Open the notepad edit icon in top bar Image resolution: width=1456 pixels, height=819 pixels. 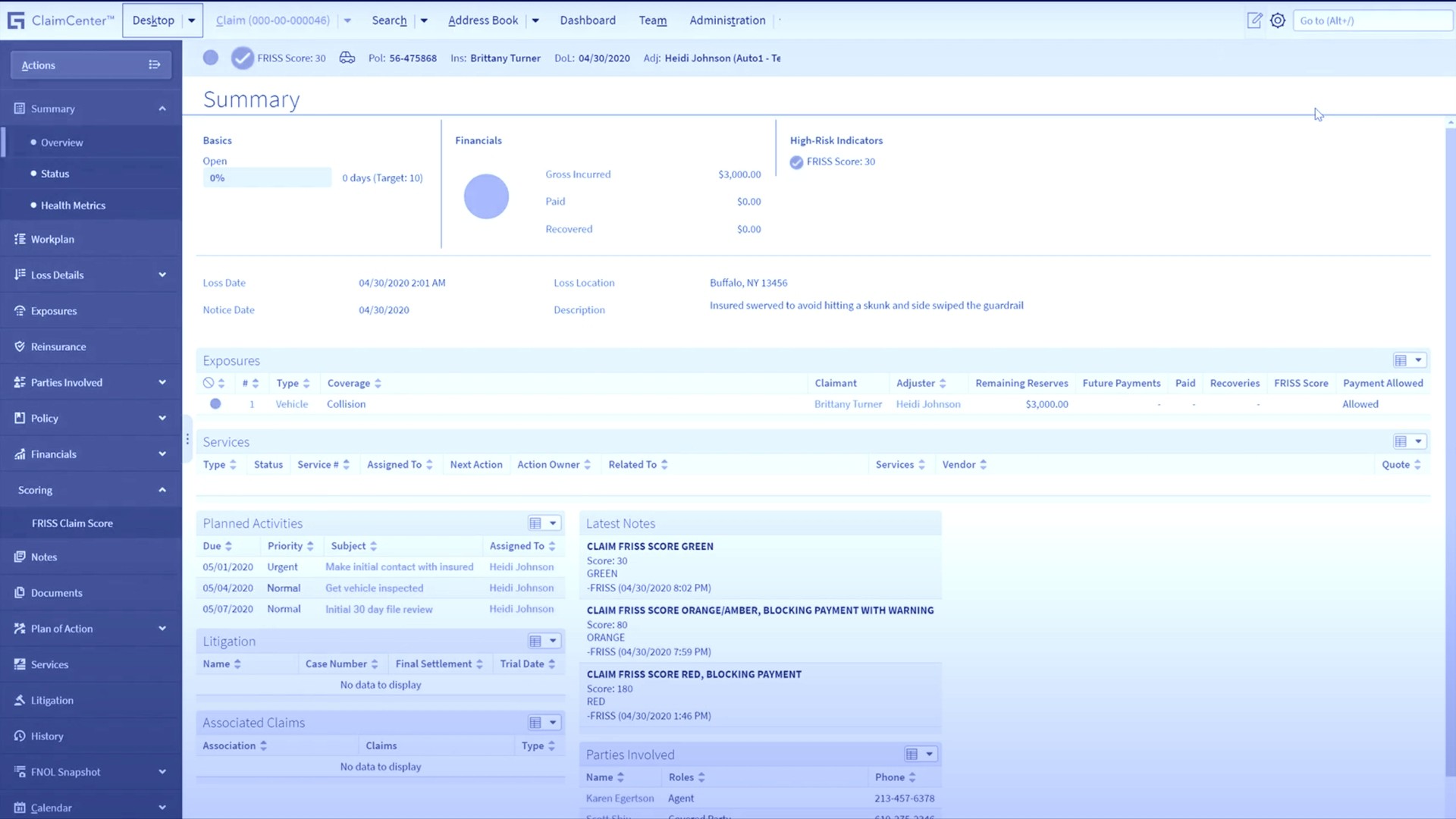click(x=1254, y=20)
